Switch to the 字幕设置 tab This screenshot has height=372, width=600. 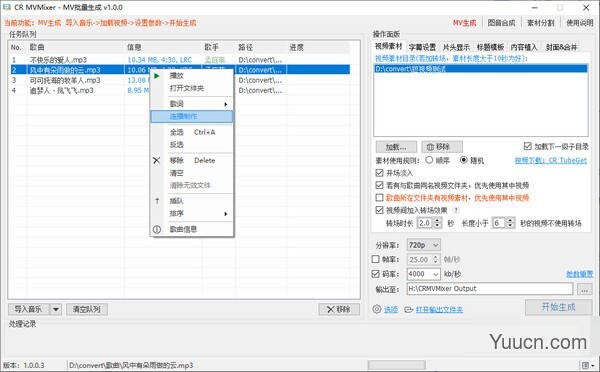422,47
